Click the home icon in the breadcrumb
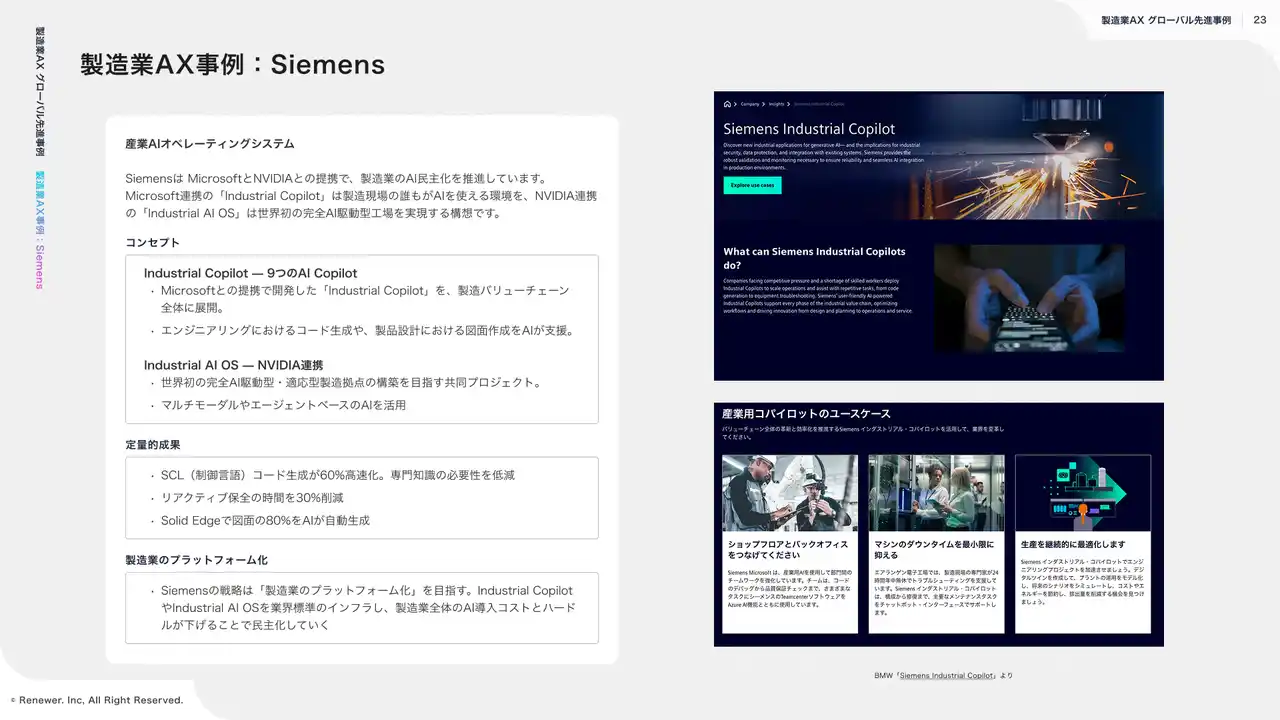This screenshot has width=1280, height=720. 727,103
